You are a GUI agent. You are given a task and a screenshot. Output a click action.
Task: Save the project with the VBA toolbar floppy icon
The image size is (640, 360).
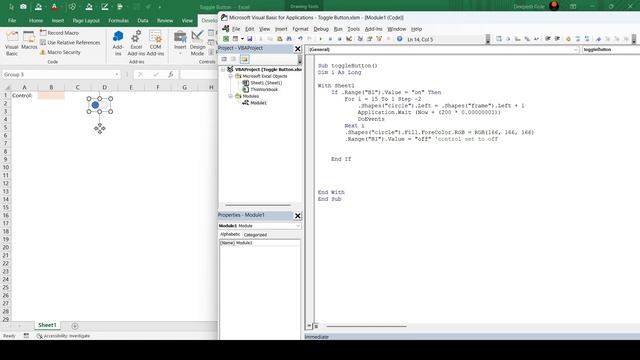click(x=249, y=39)
